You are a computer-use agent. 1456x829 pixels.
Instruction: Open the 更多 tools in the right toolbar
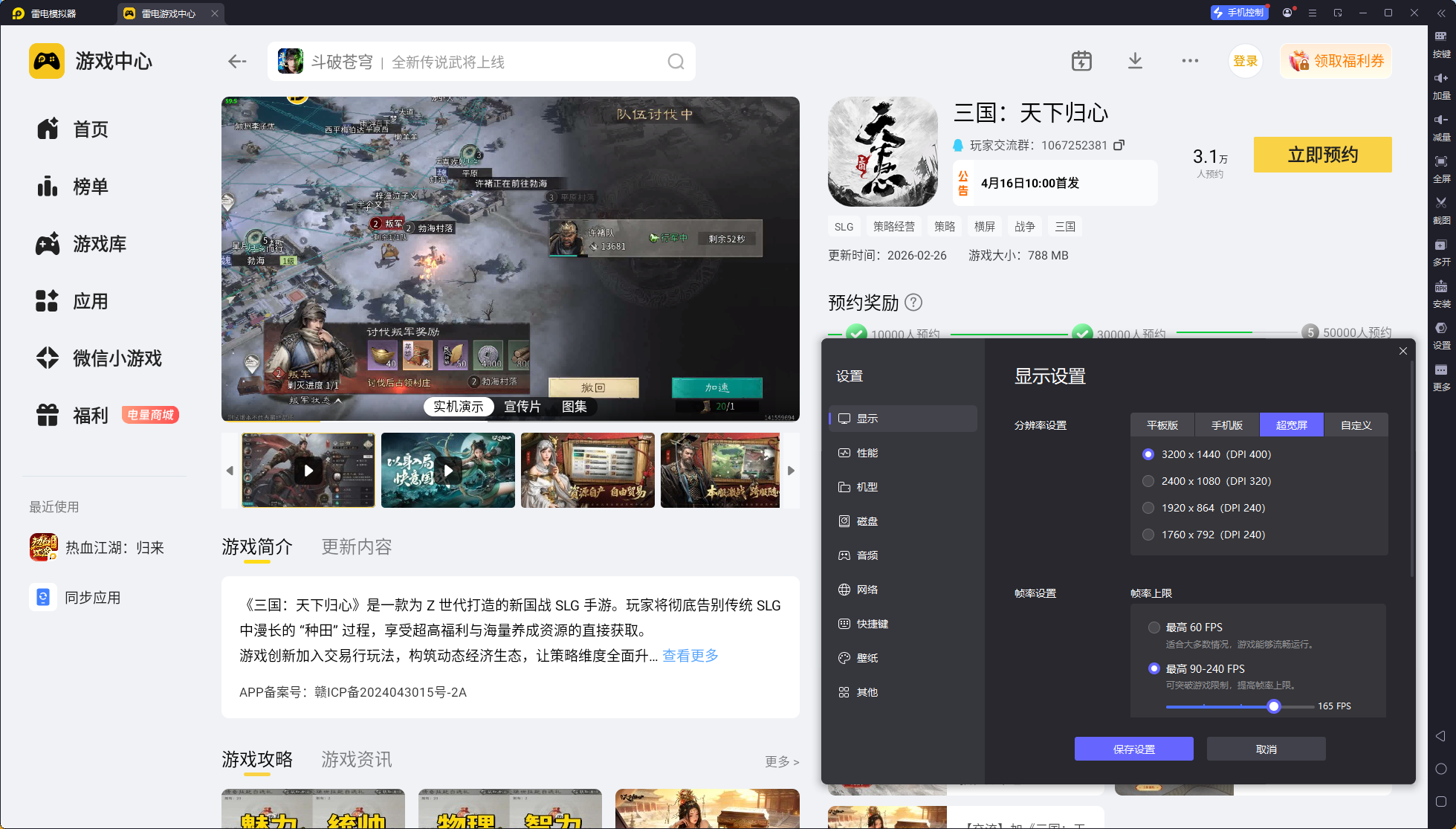(x=1441, y=377)
